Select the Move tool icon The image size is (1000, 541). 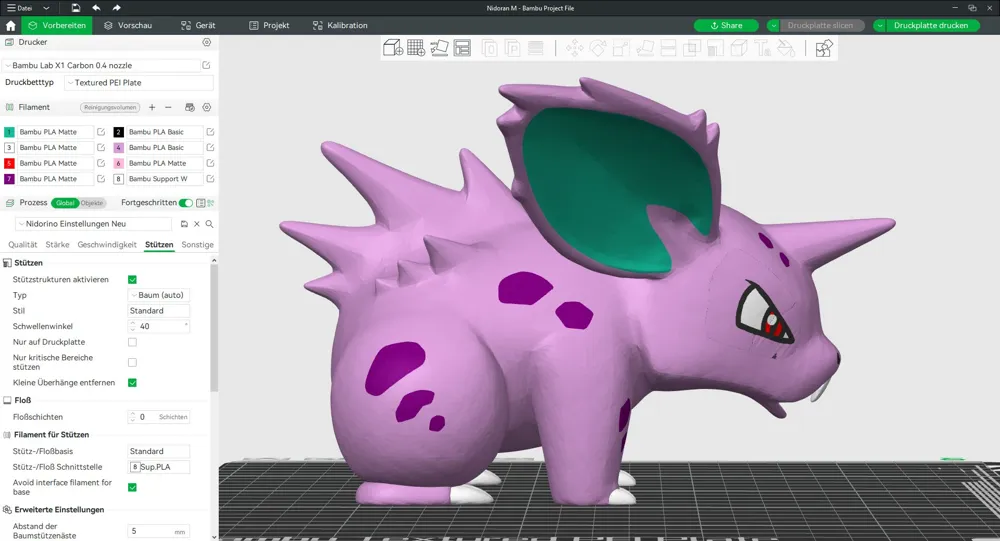[574, 48]
